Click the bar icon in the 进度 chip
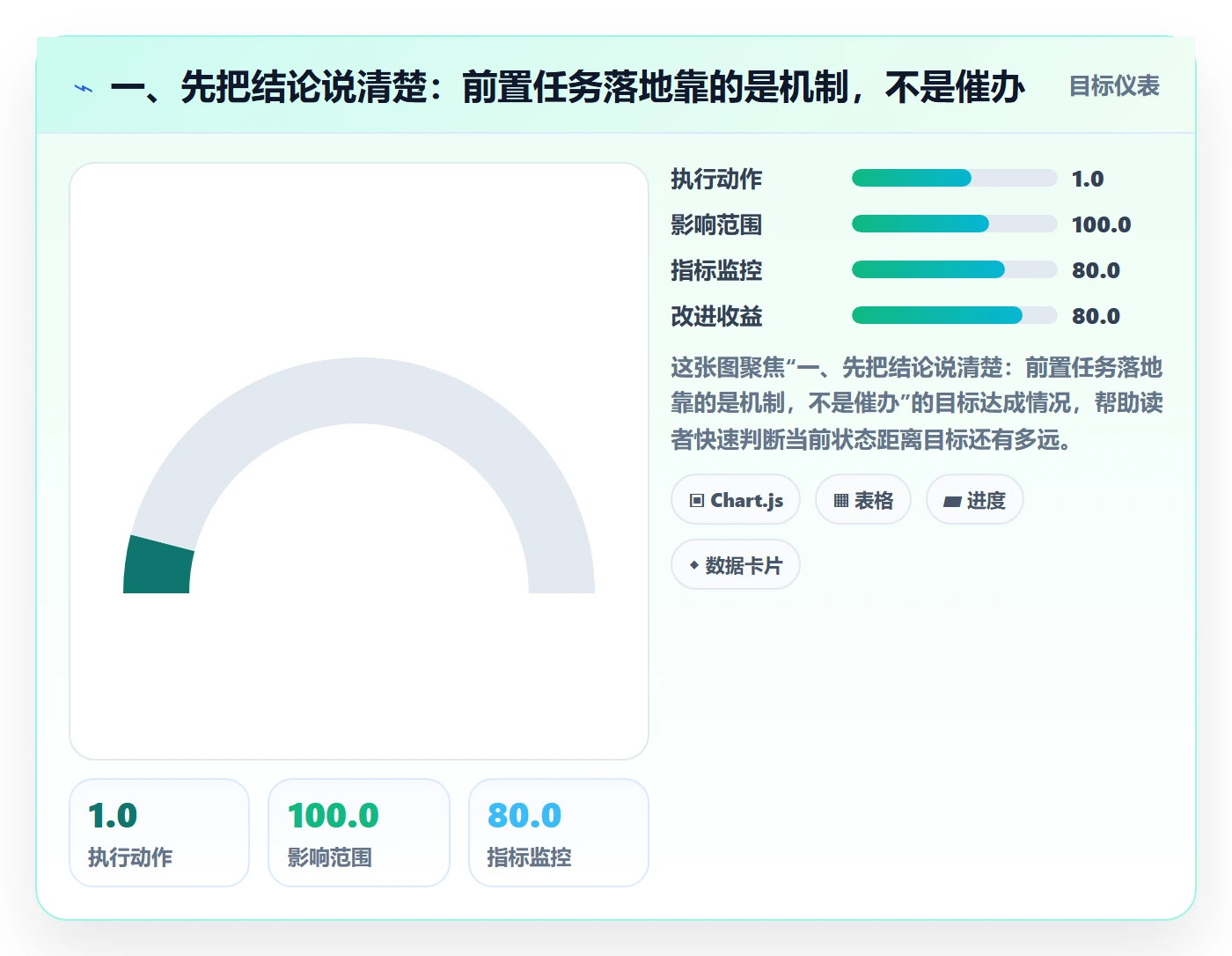Screen dimensions: 1232x956 952,502
